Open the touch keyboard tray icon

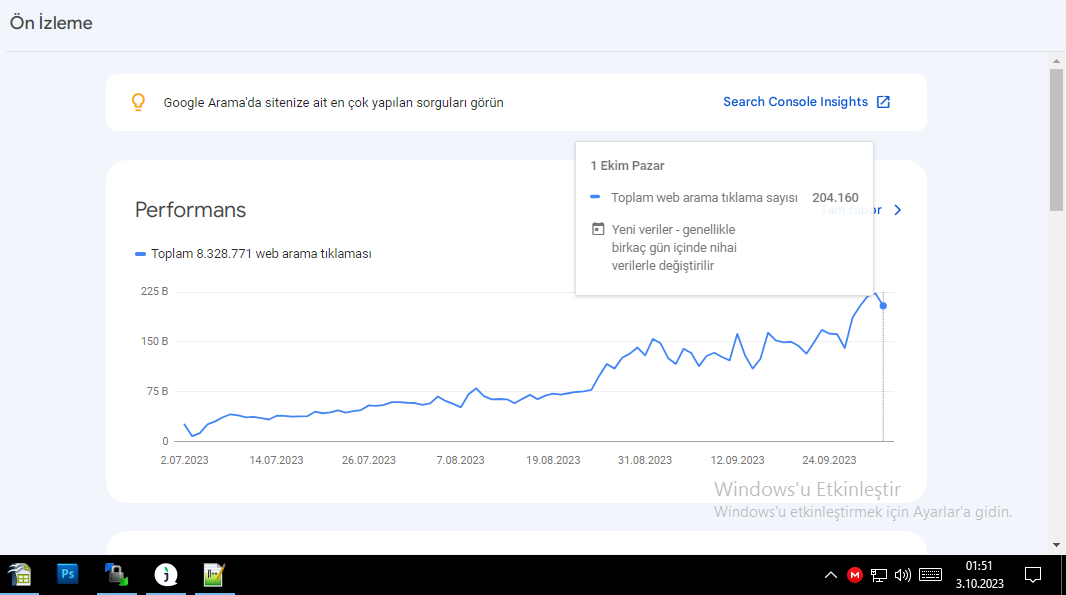pyautogui.click(x=930, y=575)
